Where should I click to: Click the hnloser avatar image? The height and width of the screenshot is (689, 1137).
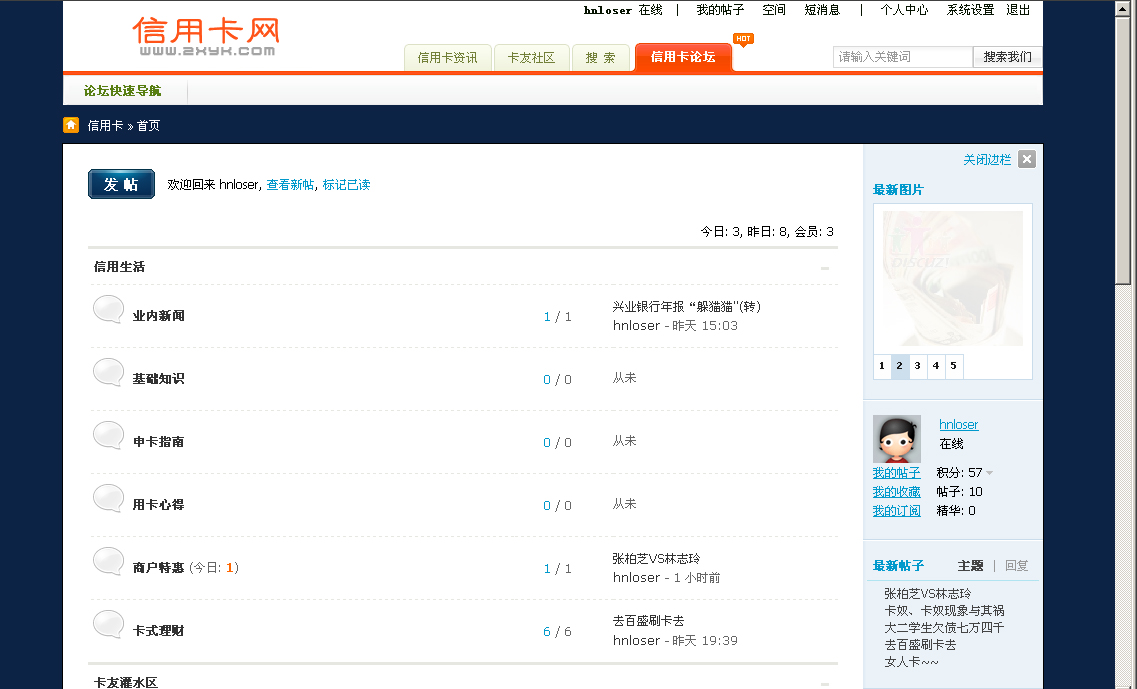point(897,439)
